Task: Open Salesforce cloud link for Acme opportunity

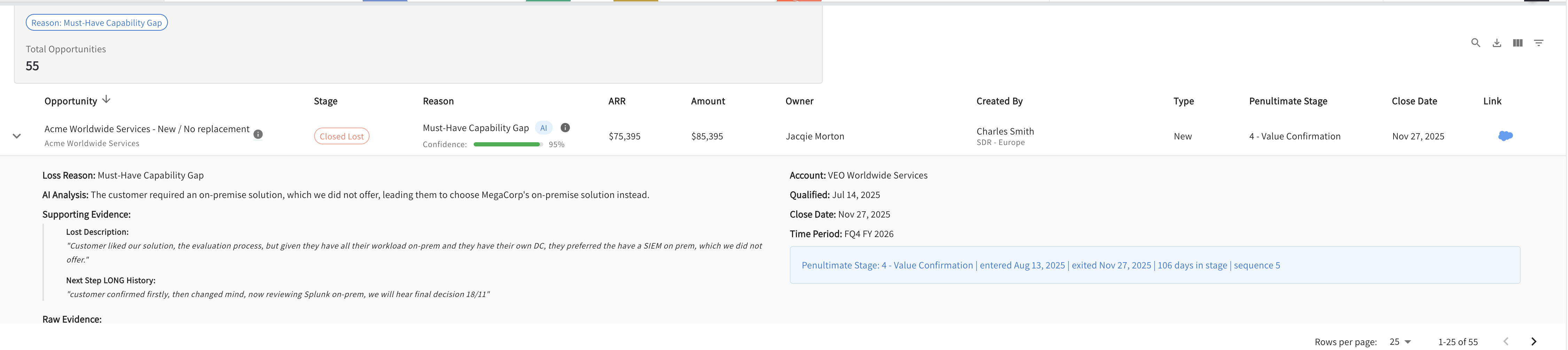Action: (x=1505, y=135)
